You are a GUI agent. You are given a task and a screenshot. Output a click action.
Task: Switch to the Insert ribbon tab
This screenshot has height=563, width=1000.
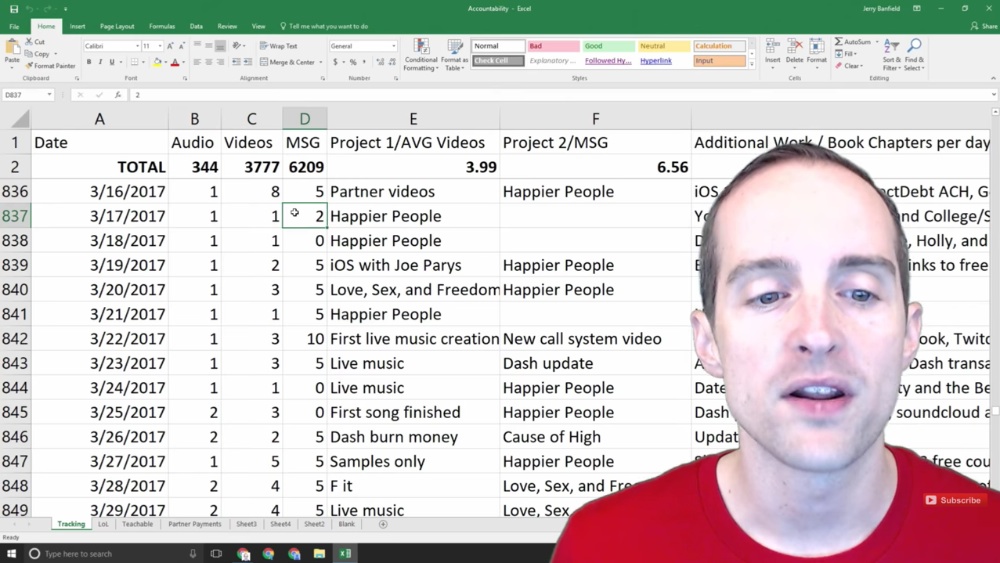click(78, 26)
